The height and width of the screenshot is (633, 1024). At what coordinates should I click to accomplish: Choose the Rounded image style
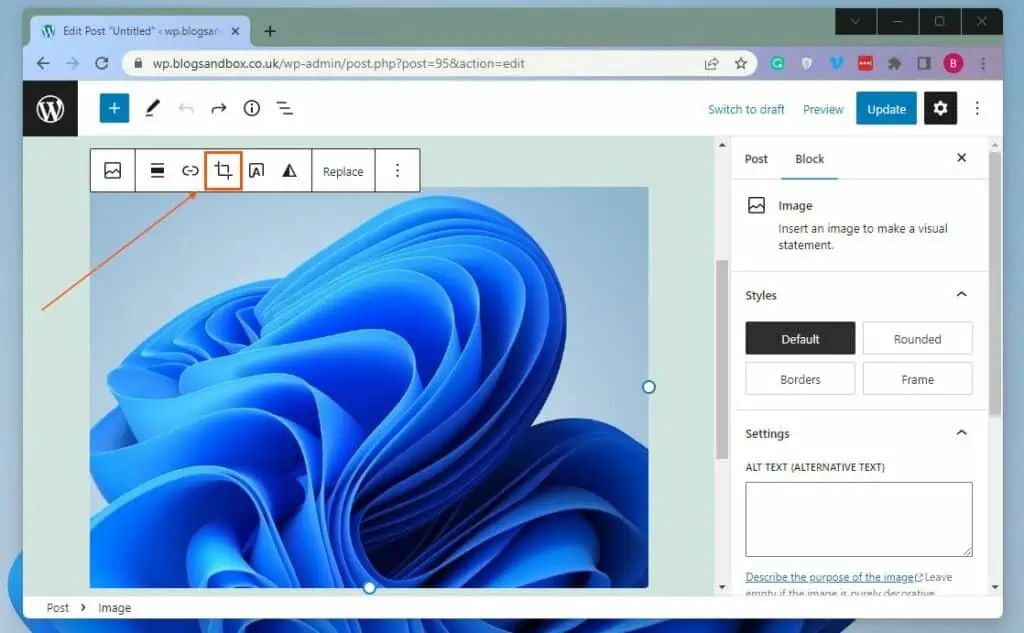pyautogui.click(x=917, y=338)
